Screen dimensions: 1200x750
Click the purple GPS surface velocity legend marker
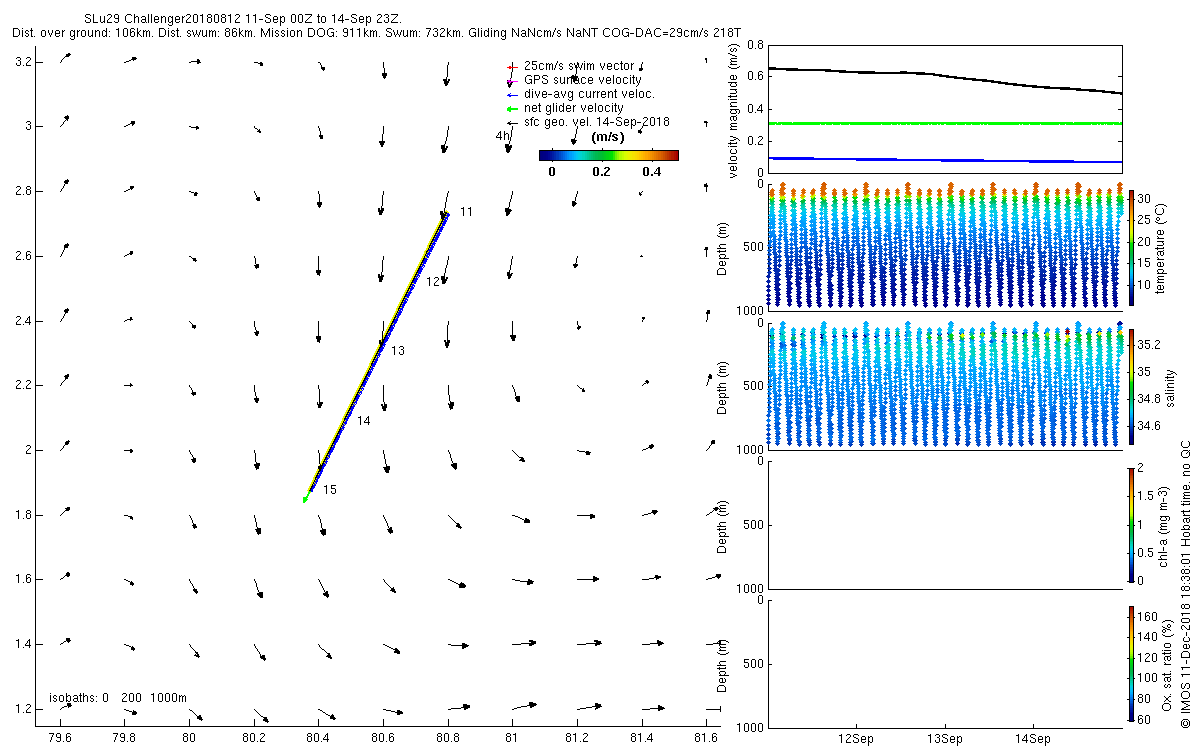(511, 80)
